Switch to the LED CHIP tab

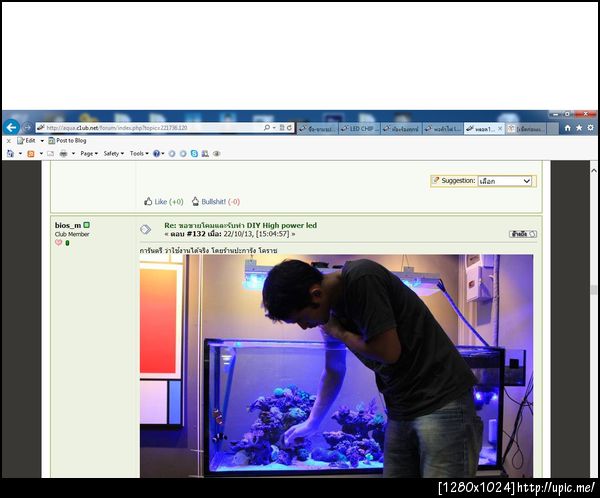click(359, 129)
